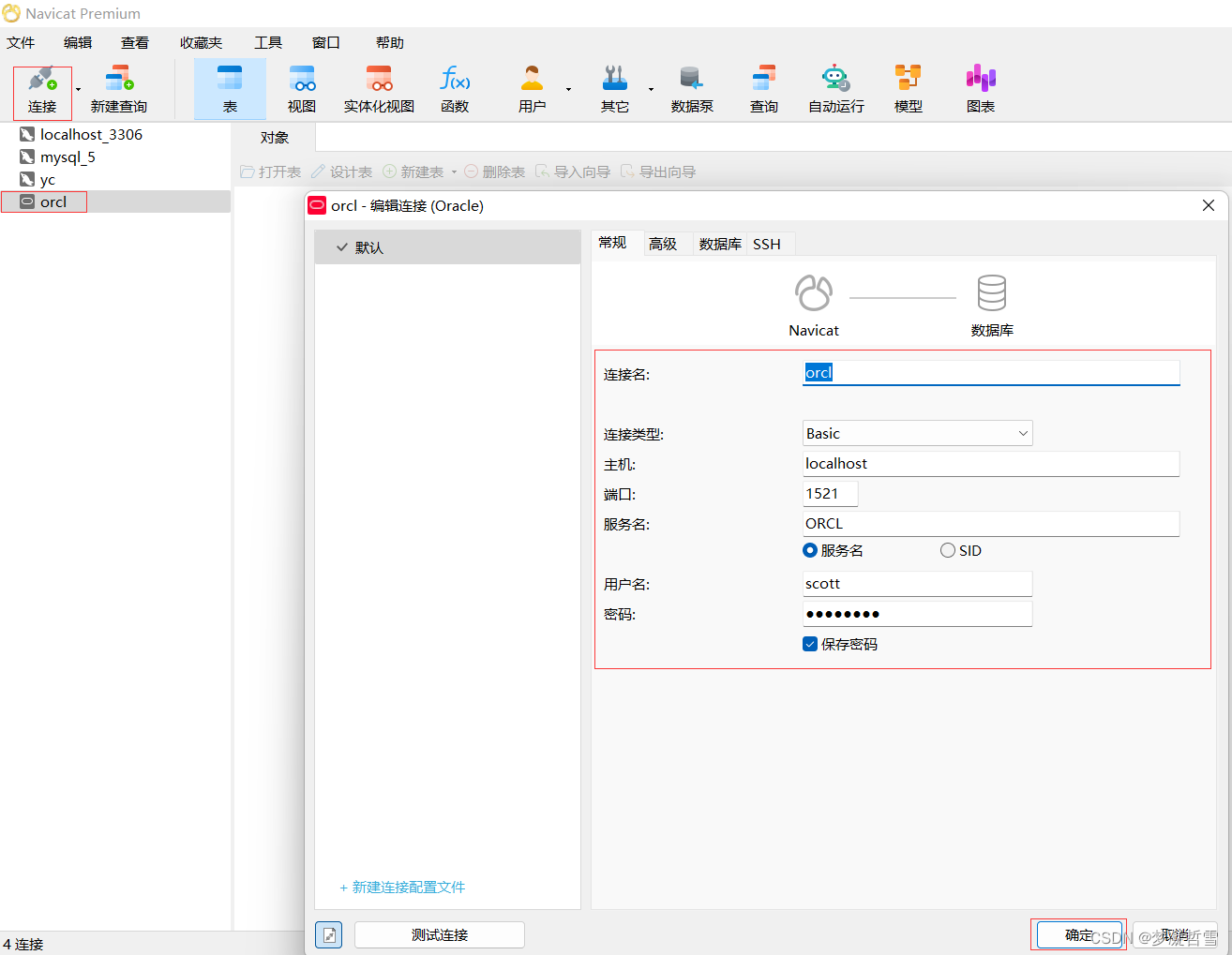Open the Tools (工具) menu
The height and width of the screenshot is (955, 1232).
pyautogui.click(x=268, y=42)
